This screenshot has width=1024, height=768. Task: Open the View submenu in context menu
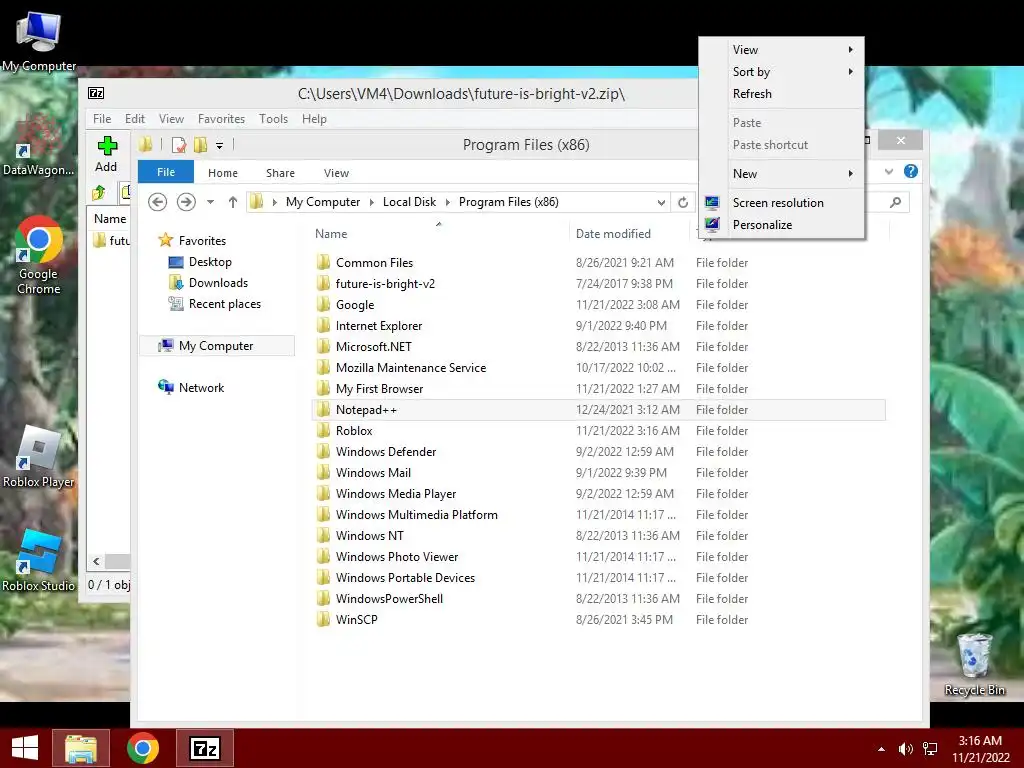click(x=782, y=50)
